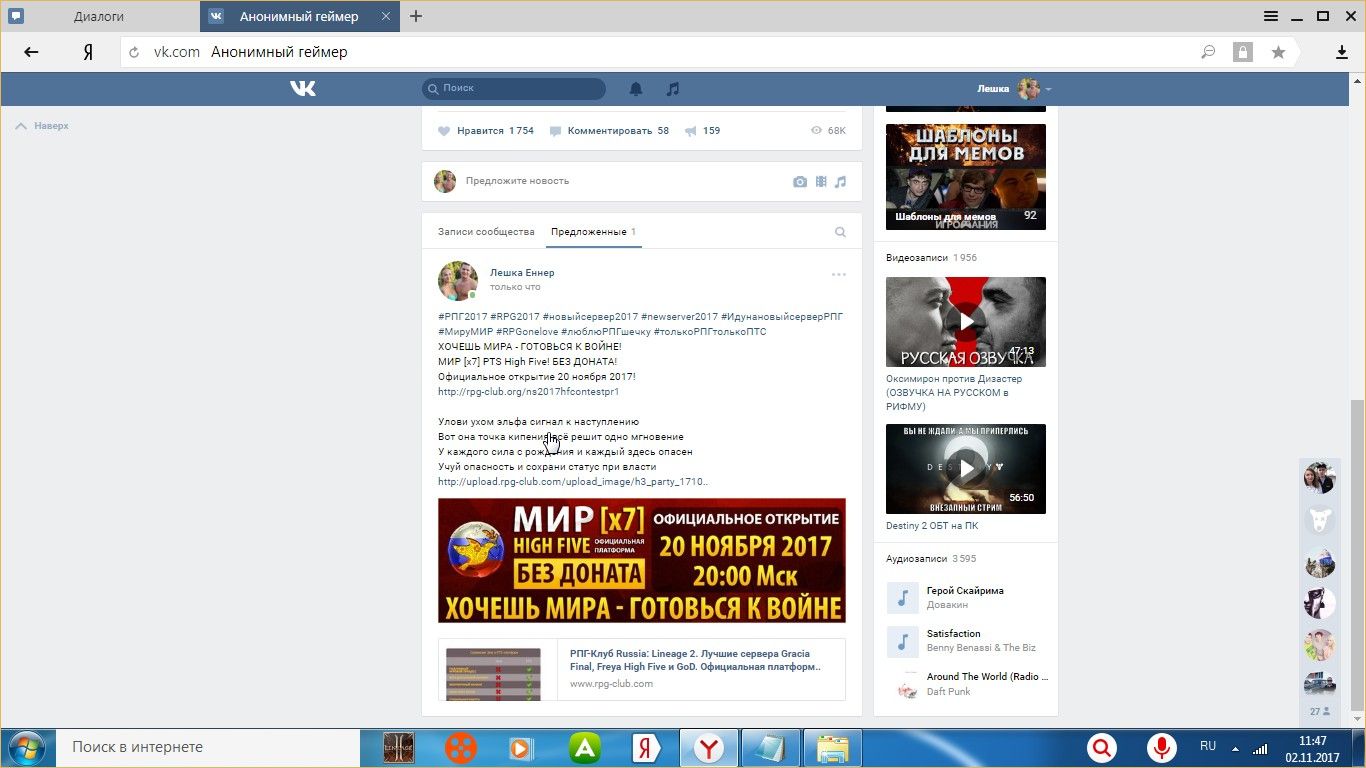Click the Yandex Я home button
Image resolution: width=1366 pixels, height=768 pixels.
[88, 52]
